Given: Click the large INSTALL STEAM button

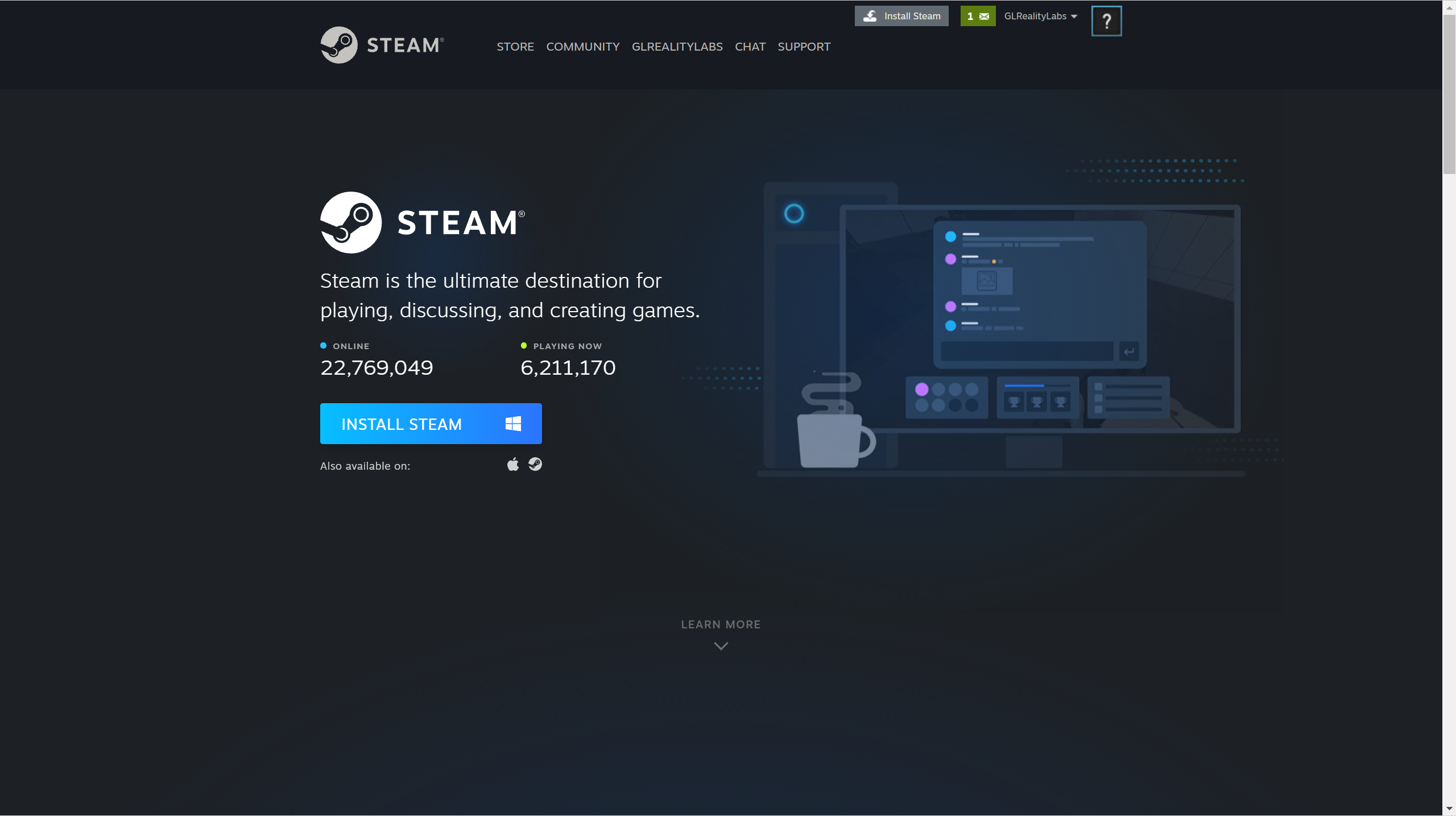Looking at the screenshot, I should pyautogui.click(x=431, y=424).
